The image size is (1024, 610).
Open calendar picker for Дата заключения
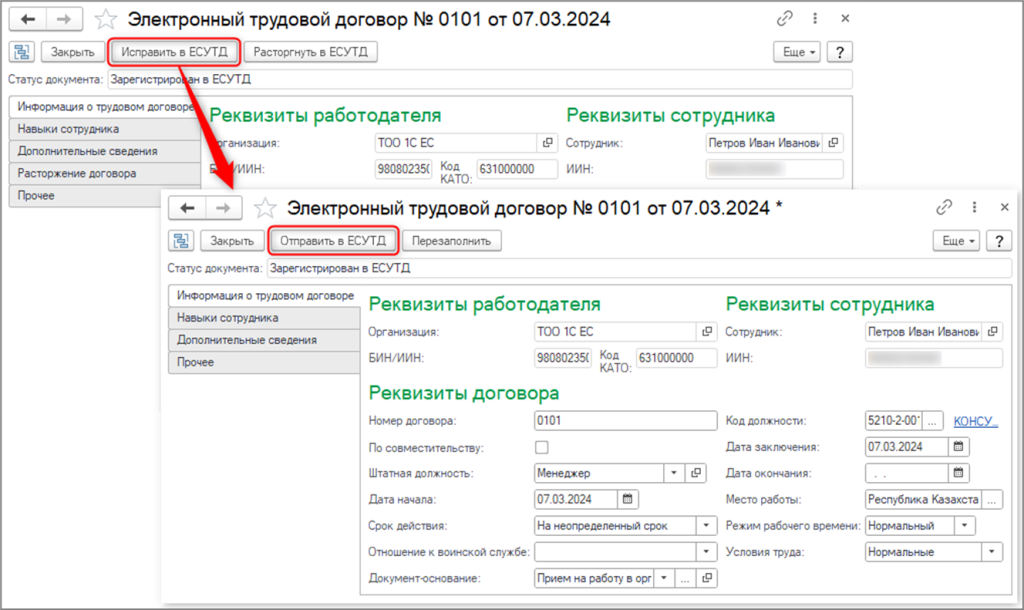[x=958, y=447]
